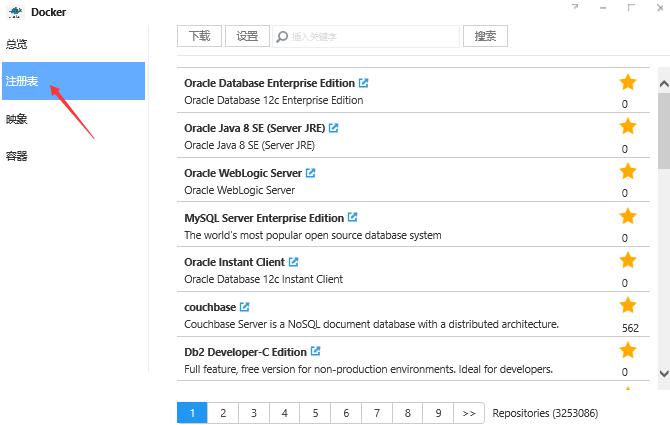Click the Docker whale app icon
This screenshot has height=425, width=670.
(15, 12)
